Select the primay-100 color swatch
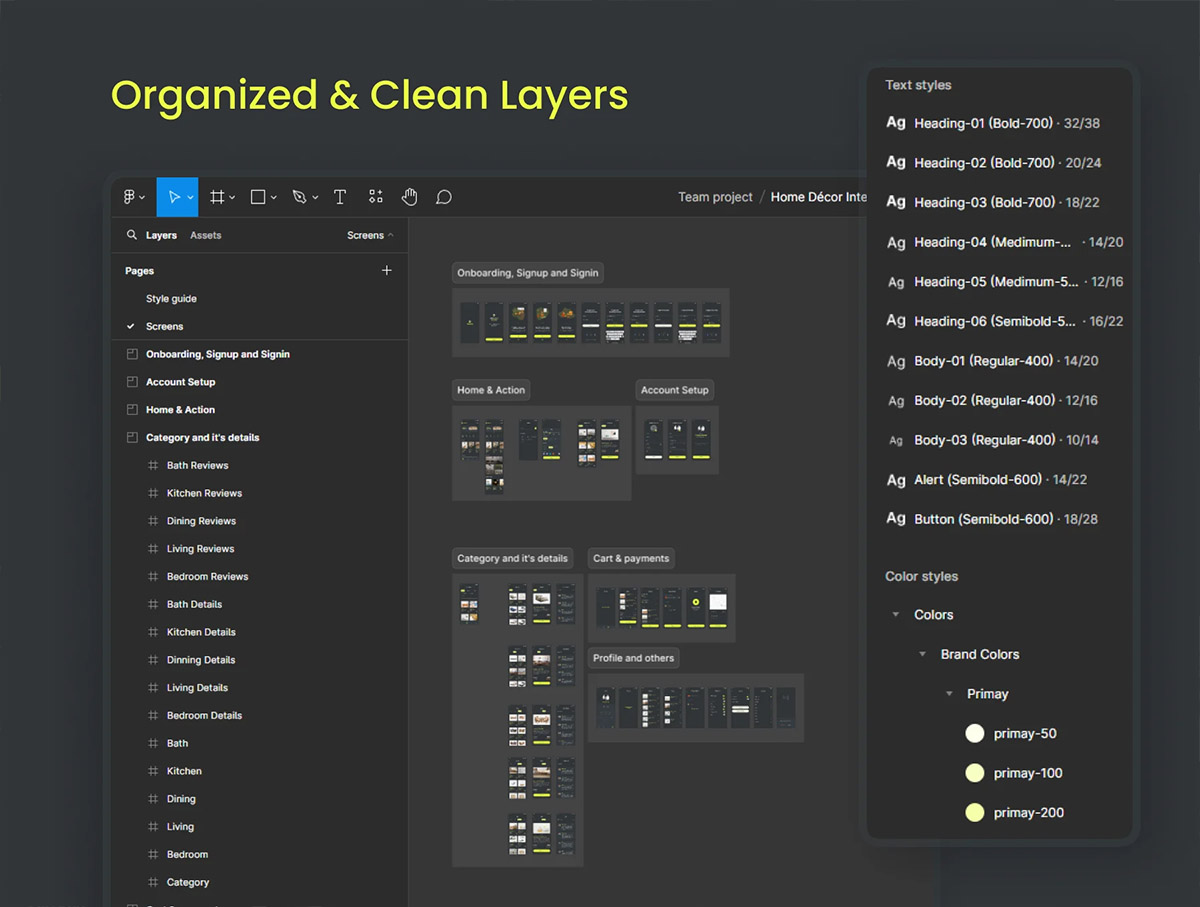 (975, 773)
